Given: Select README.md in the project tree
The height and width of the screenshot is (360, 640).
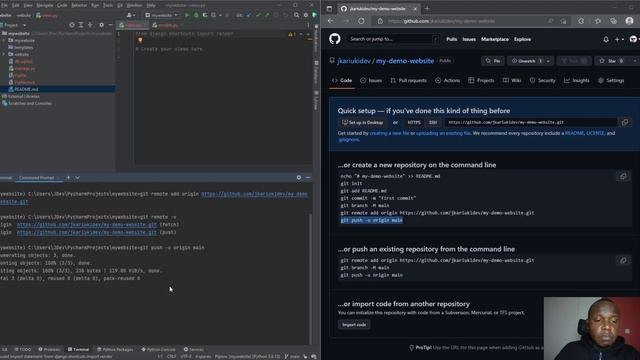Looking at the screenshot, I should (x=27, y=89).
